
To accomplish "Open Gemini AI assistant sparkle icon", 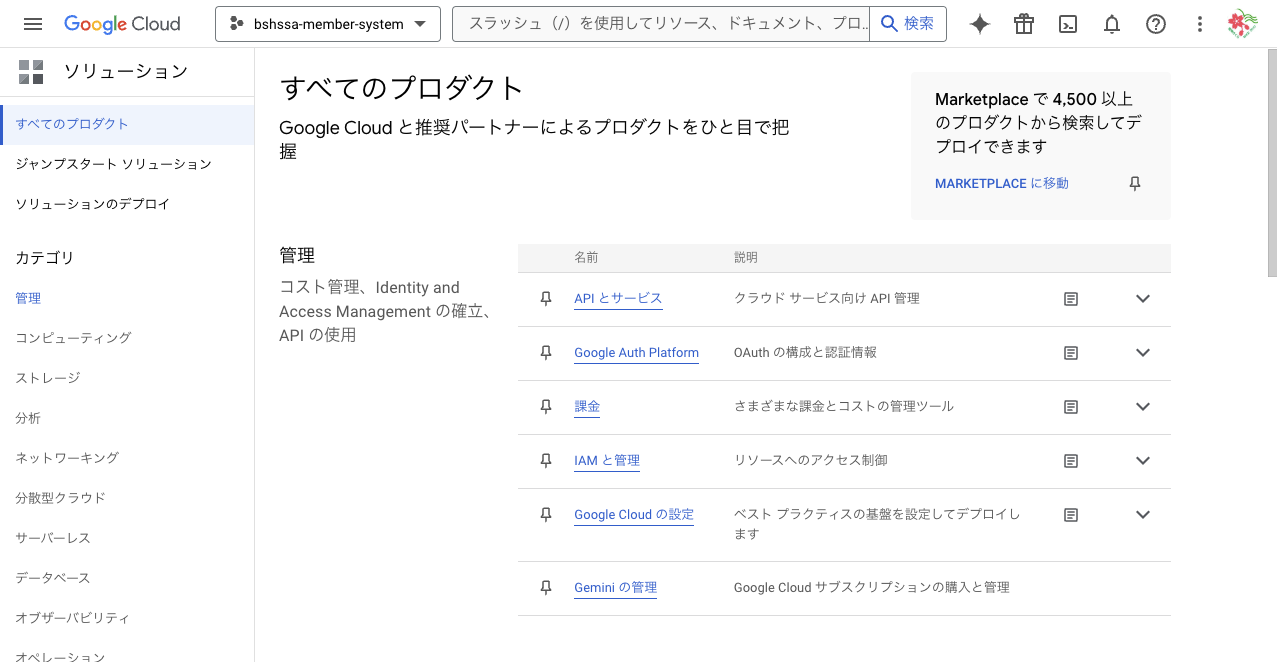I will pyautogui.click(x=980, y=24).
